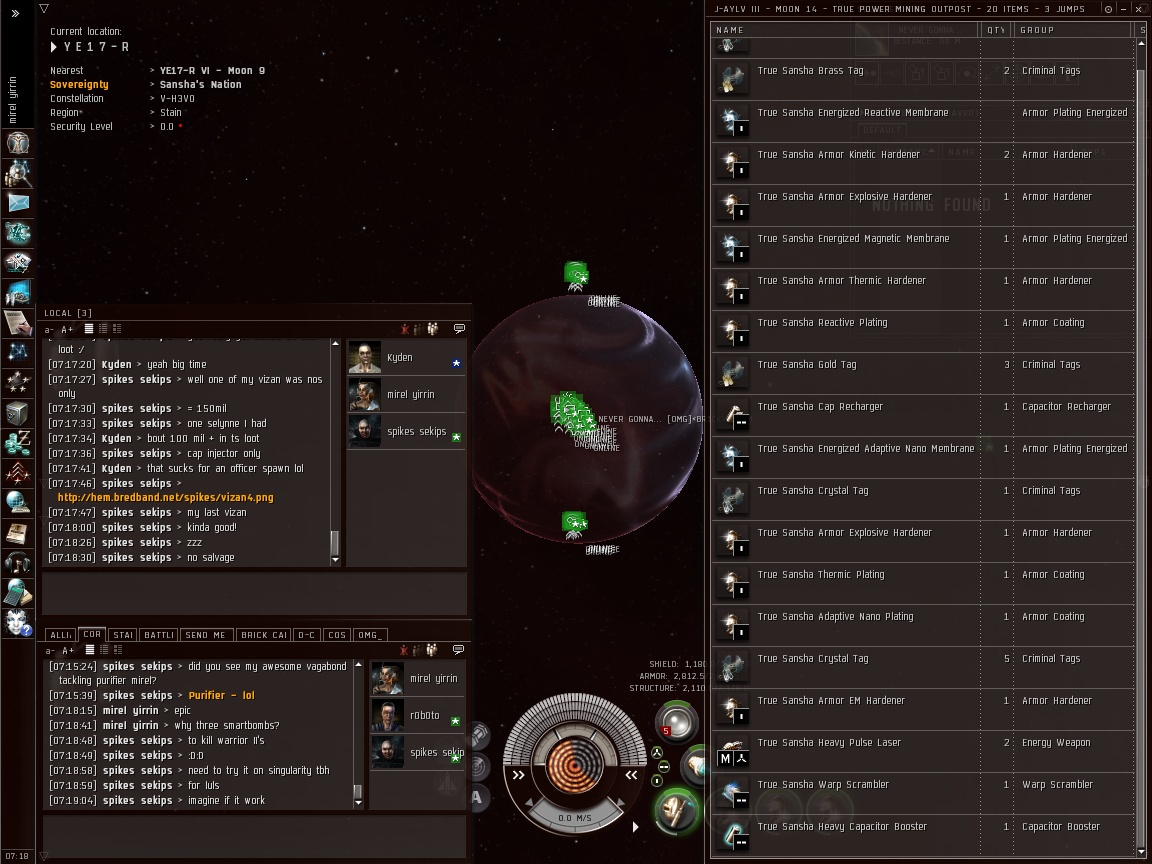Click the white triangle beside the active module
Viewport: 1152px width, 864px height.
pos(636,827)
